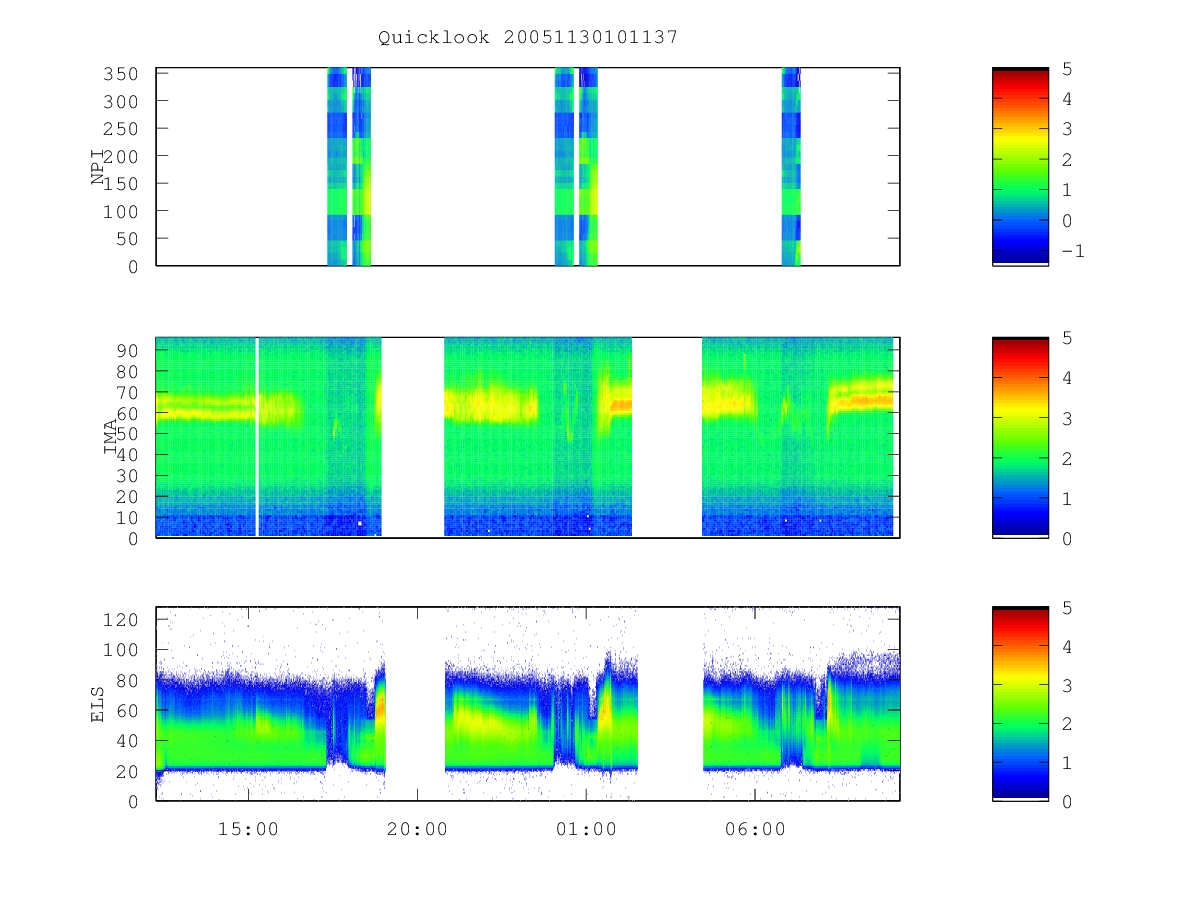Click the last NPI data strip near 07:00
Image resolution: width=1200 pixels, height=900 pixels.
pos(791,166)
